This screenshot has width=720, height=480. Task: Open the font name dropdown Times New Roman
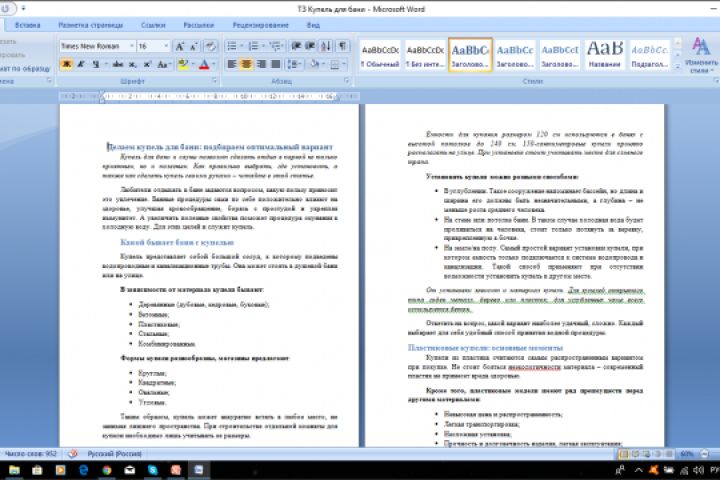pos(132,46)
